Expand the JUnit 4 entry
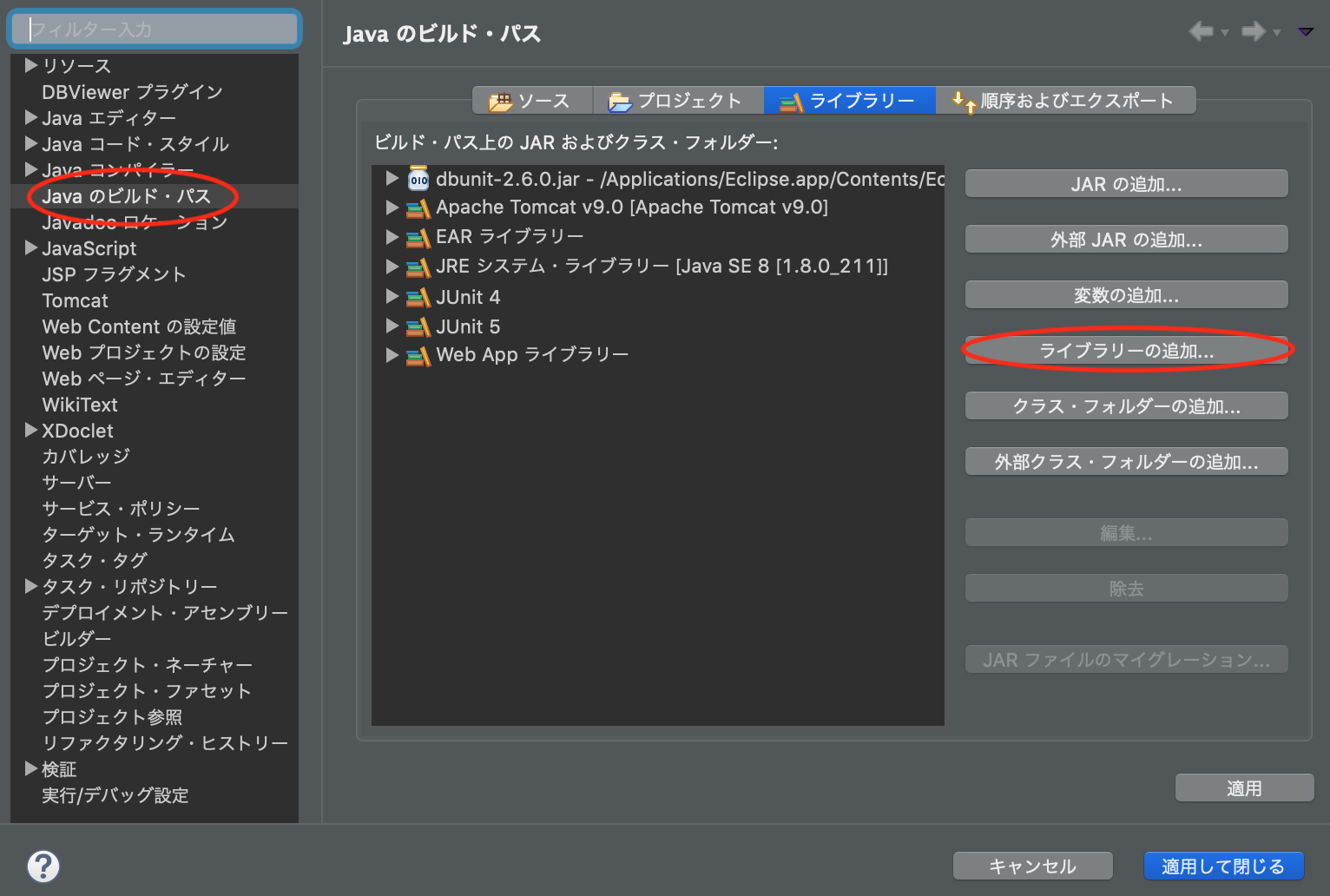Viewport: 1330px width, 896px height. pos(392,296)
